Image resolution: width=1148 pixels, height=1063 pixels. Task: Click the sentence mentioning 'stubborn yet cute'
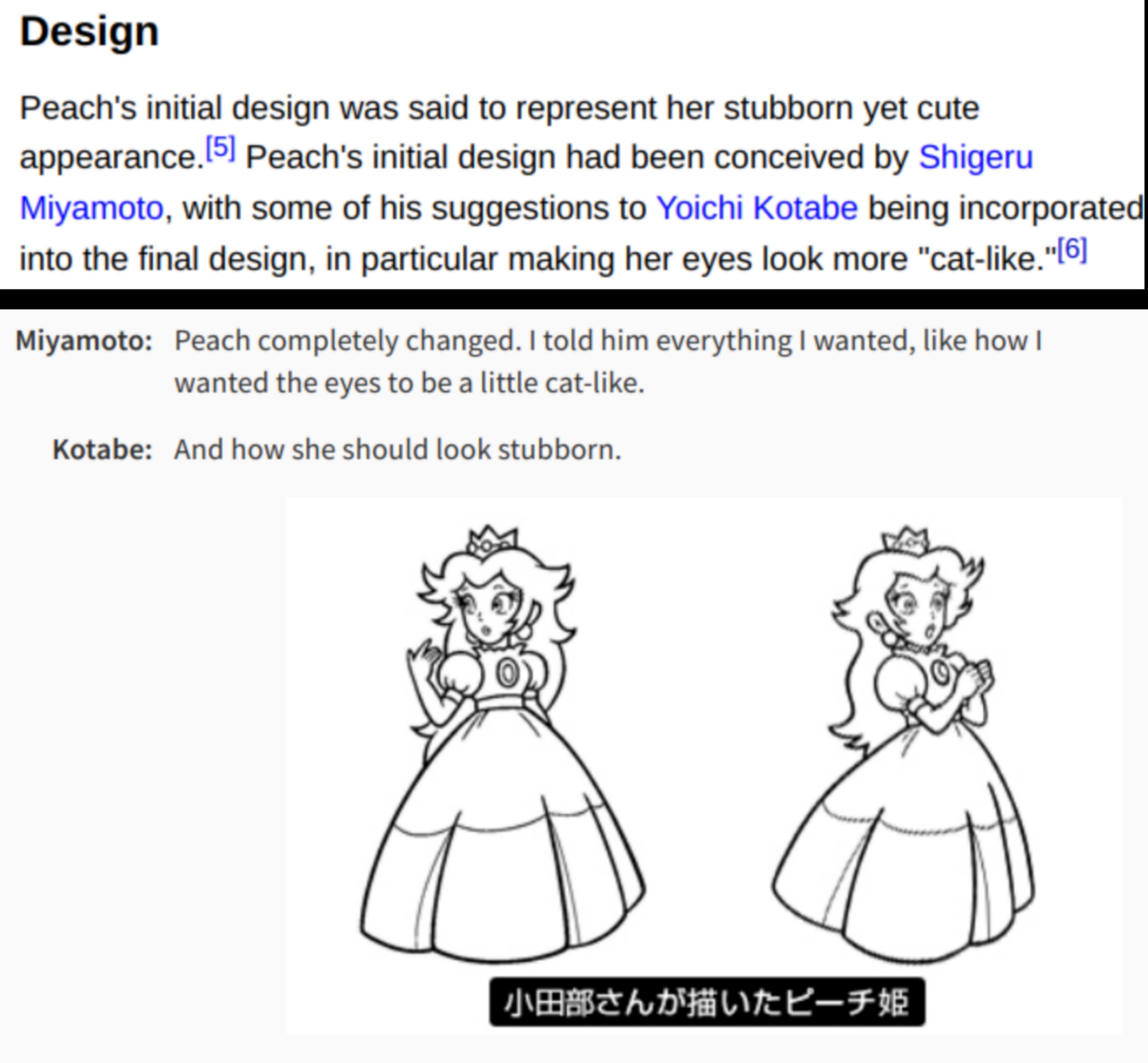pyautogui.click(x=499, y=108)
